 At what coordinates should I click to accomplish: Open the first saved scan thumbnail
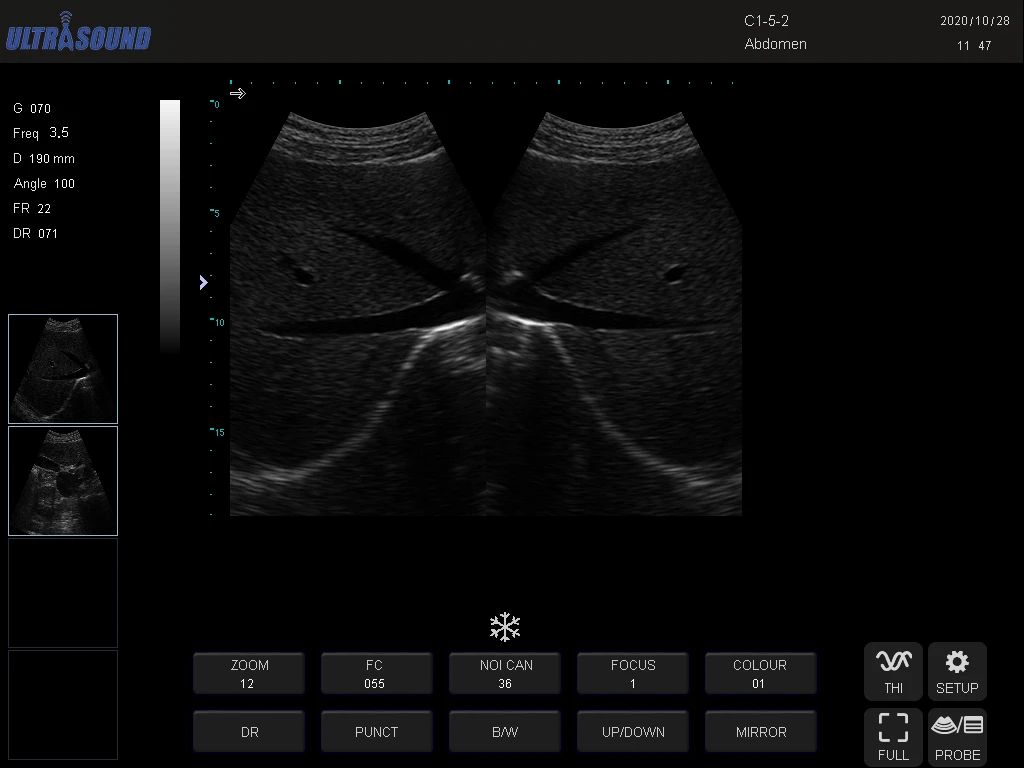[63, 369]
